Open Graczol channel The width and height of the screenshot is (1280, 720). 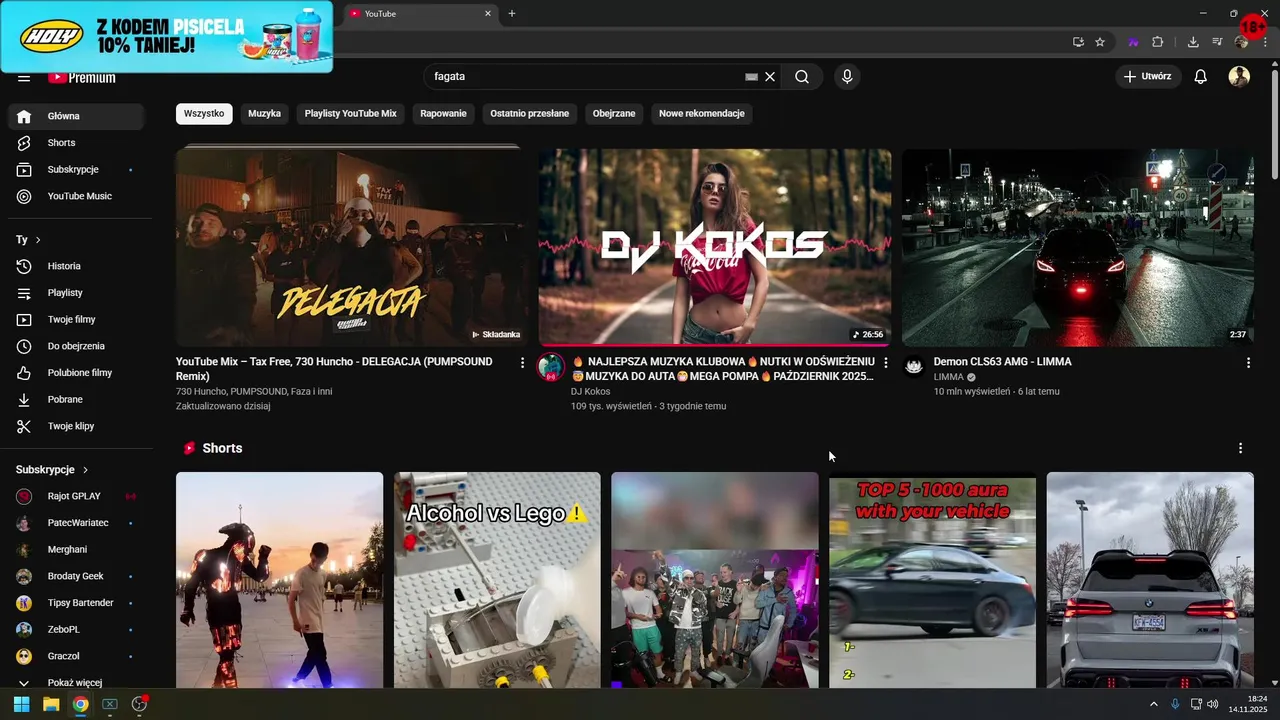point(76,656)
